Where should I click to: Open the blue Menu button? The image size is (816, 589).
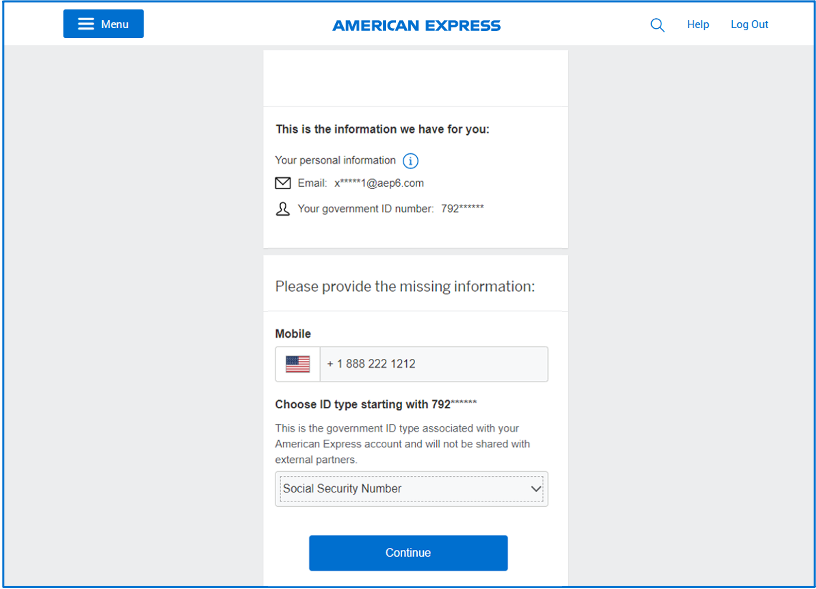click(103, 24)
